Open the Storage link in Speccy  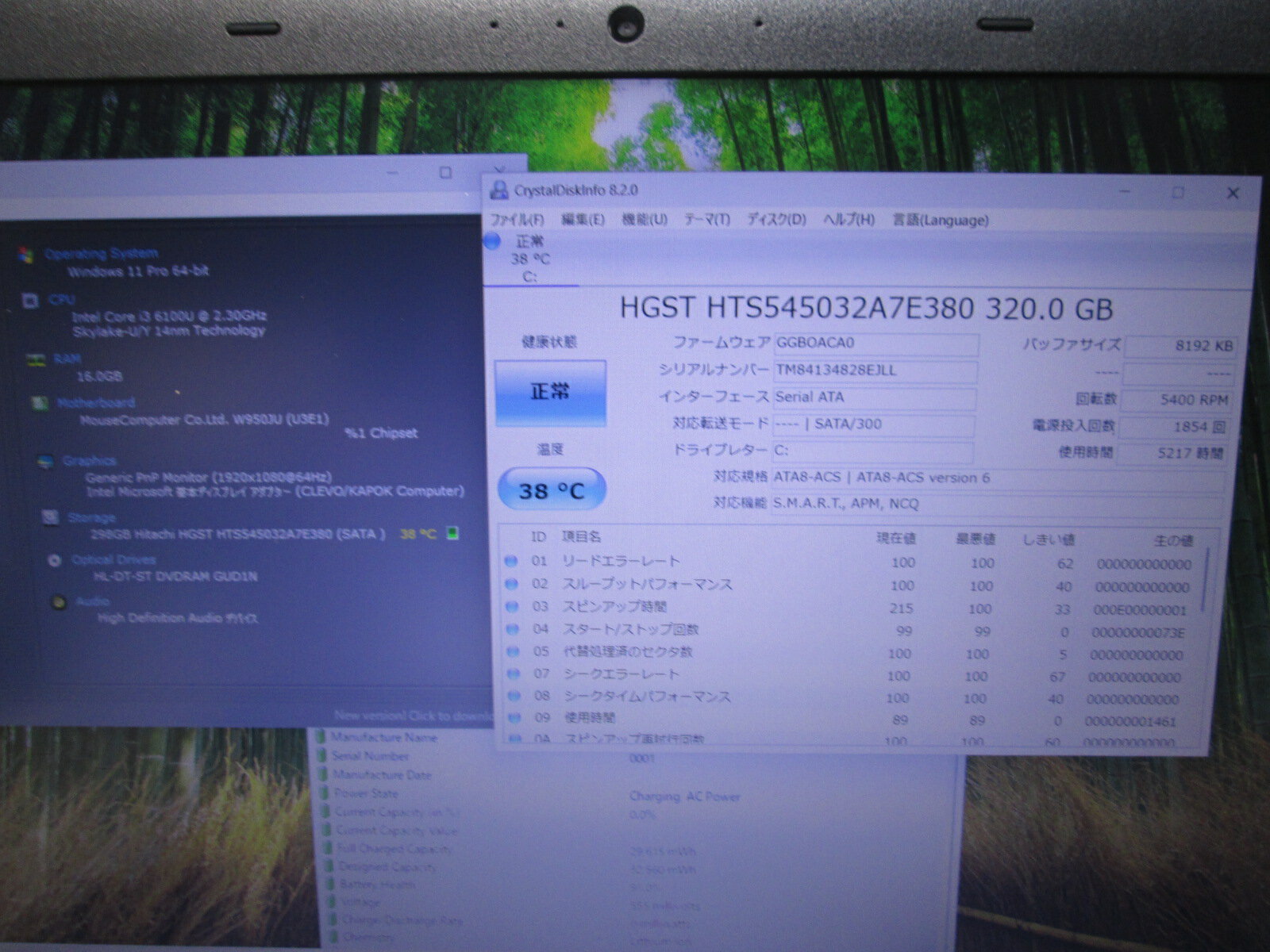click(x=91, y=517)
